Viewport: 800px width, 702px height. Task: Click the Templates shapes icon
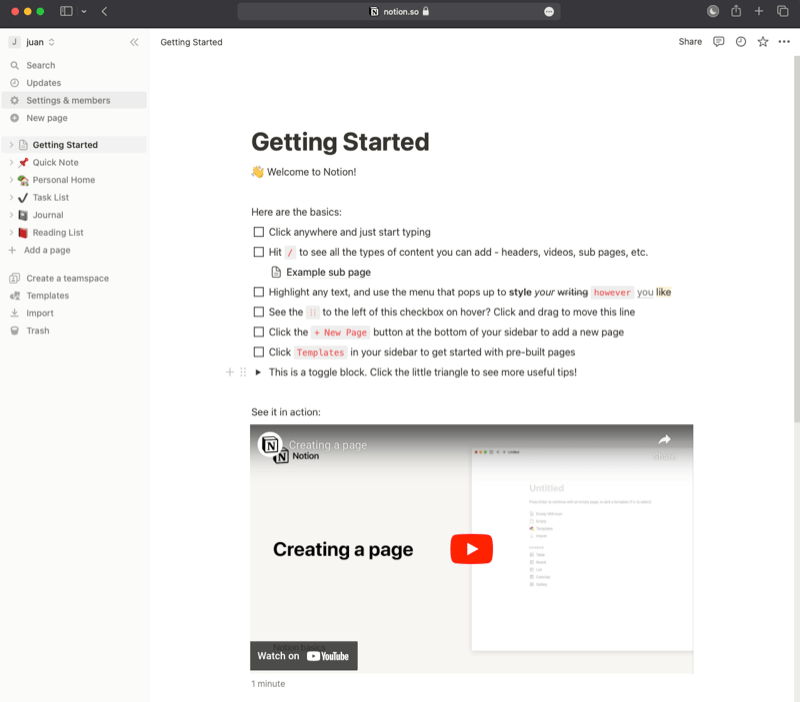pyautogui.click(x=15, y=295)
